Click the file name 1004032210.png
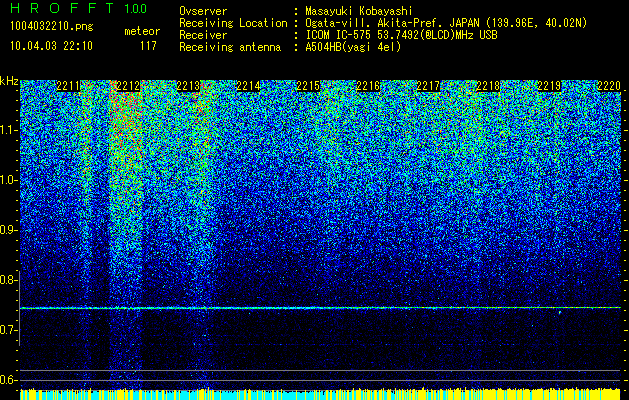The image size is (629, 400). [52, 27]
